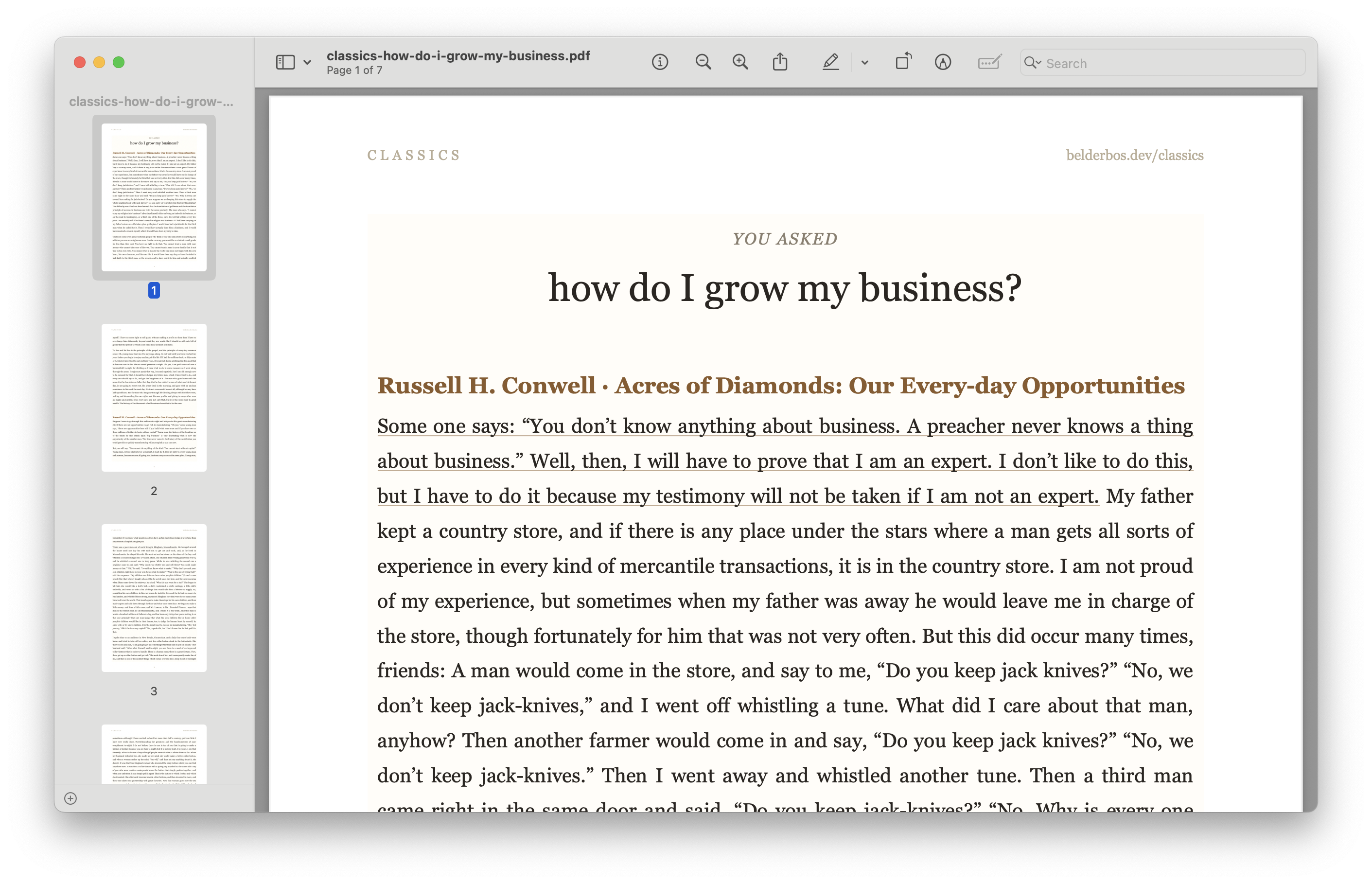Click the underlined 'Some one says' sentence
This screenshot has width=1372, height=884.
click(785, 461)
